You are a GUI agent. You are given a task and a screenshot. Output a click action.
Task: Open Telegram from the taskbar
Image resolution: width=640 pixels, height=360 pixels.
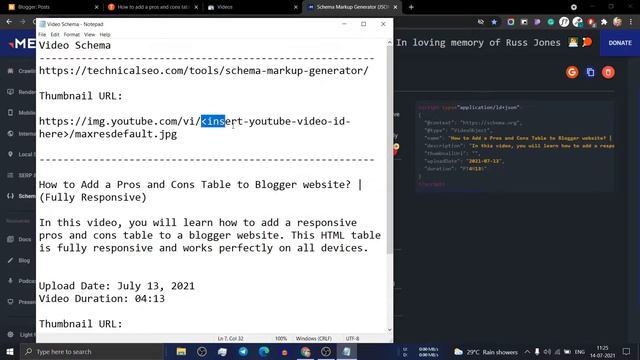coord(243,351)
